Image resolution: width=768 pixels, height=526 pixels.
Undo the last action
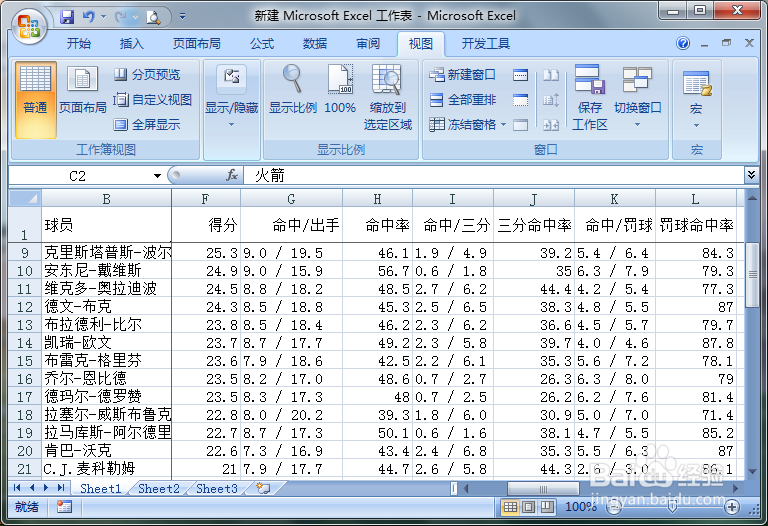[x=88, y=17]
